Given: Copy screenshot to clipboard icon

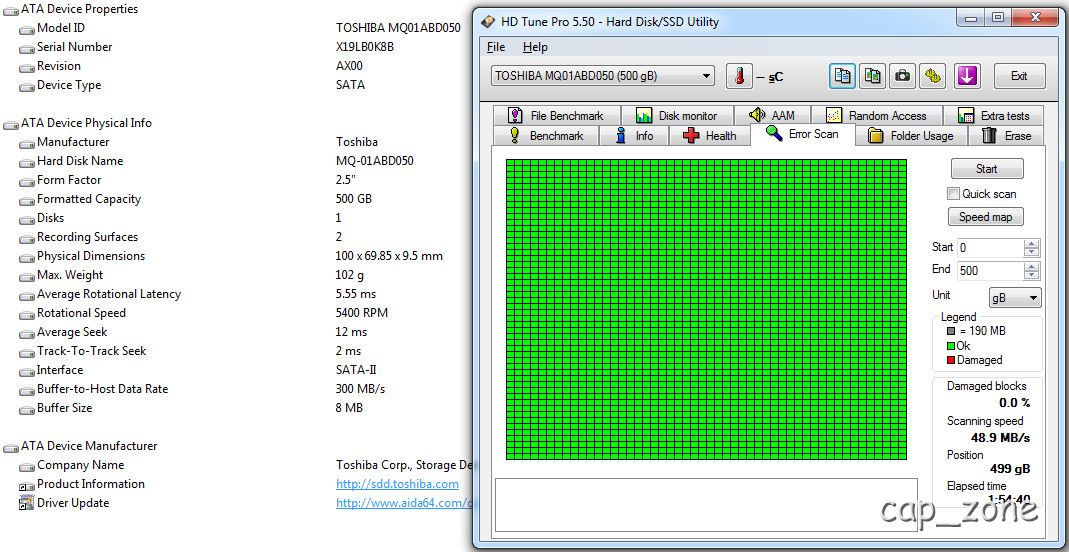Looking at the screenshot, I should coord(873,76).
